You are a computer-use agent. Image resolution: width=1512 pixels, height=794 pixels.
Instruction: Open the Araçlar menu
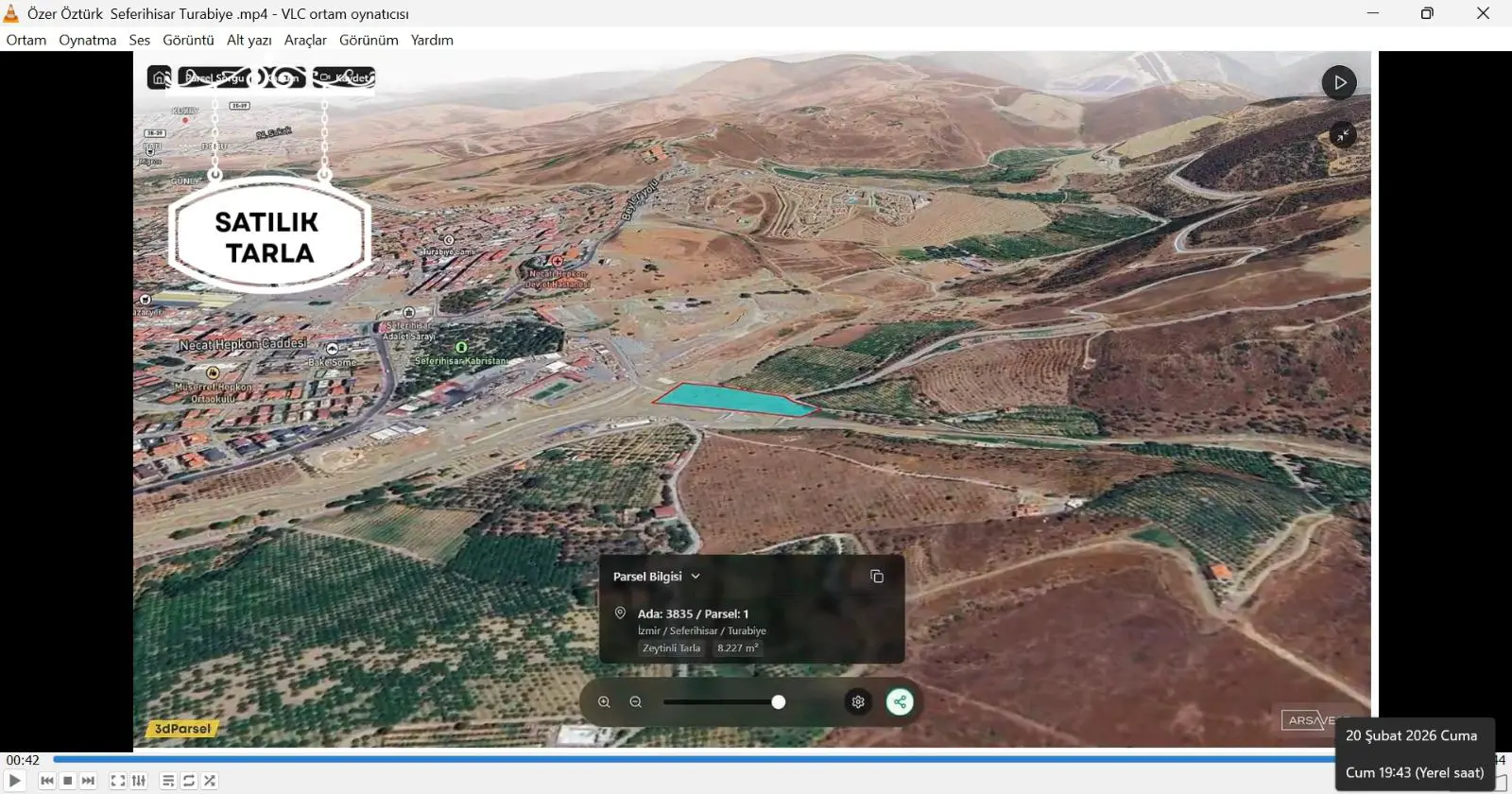point(305,40)
